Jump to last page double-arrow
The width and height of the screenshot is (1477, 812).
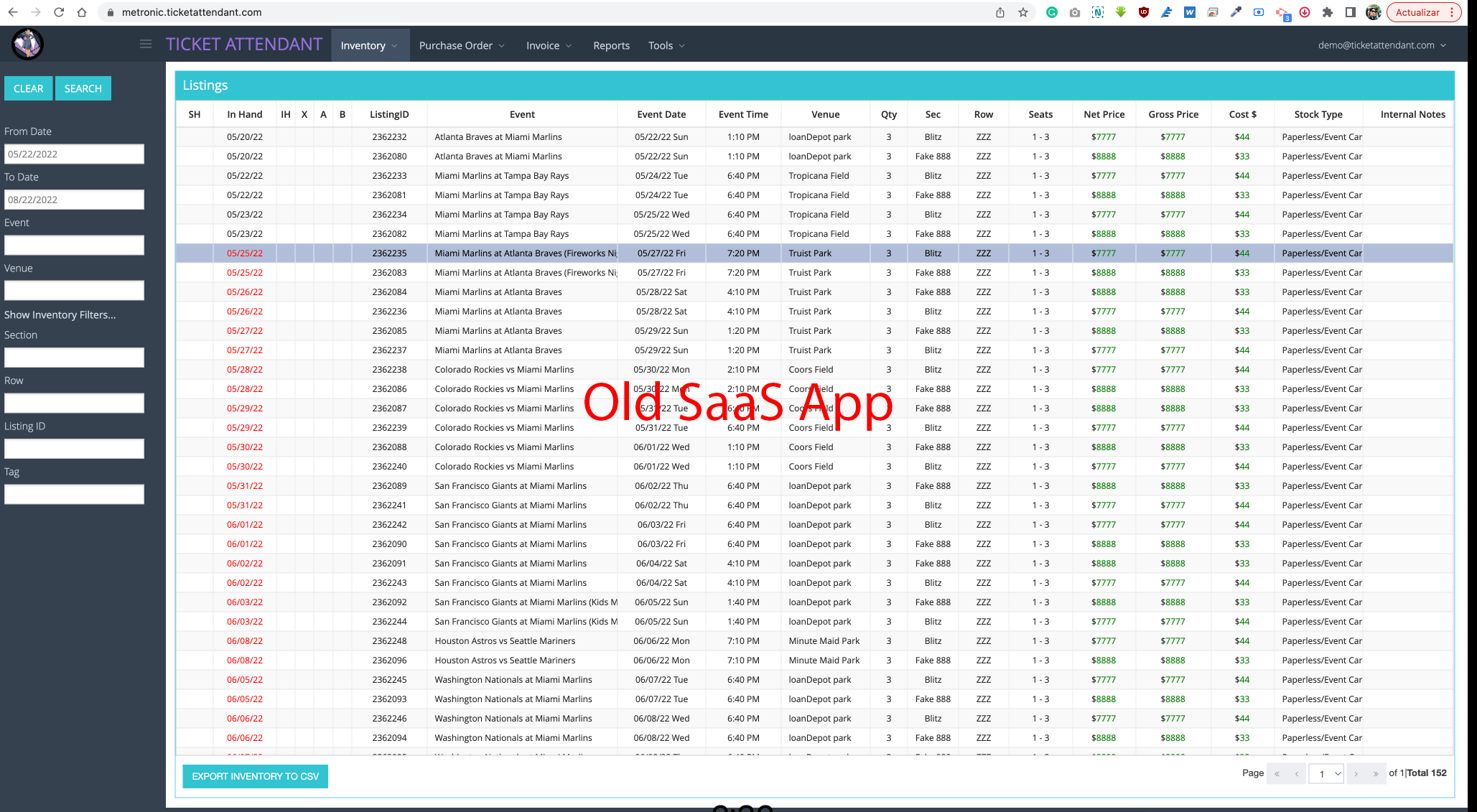[x=1375, y=774]
